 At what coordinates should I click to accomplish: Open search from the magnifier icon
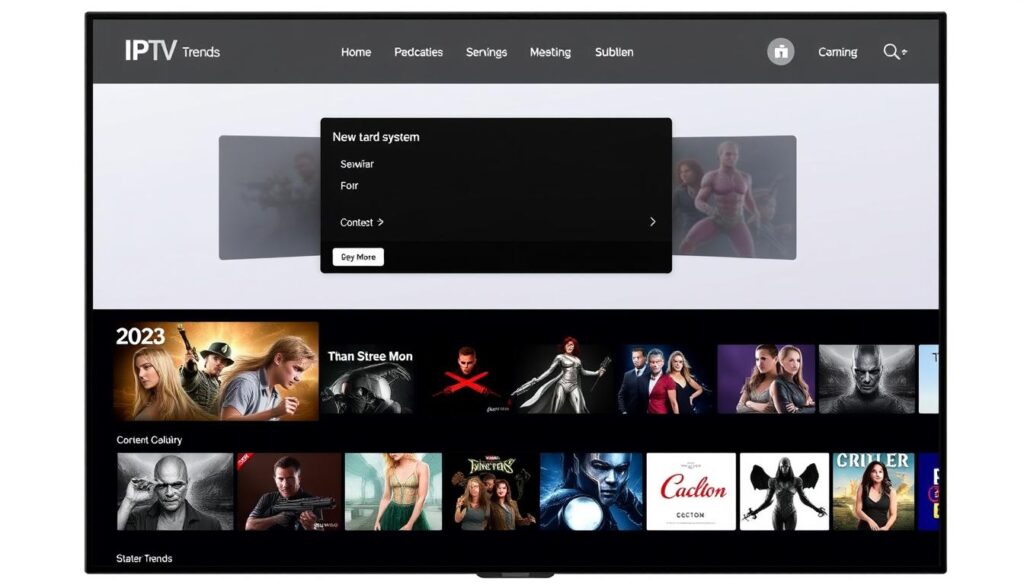(x=888, y=51)
